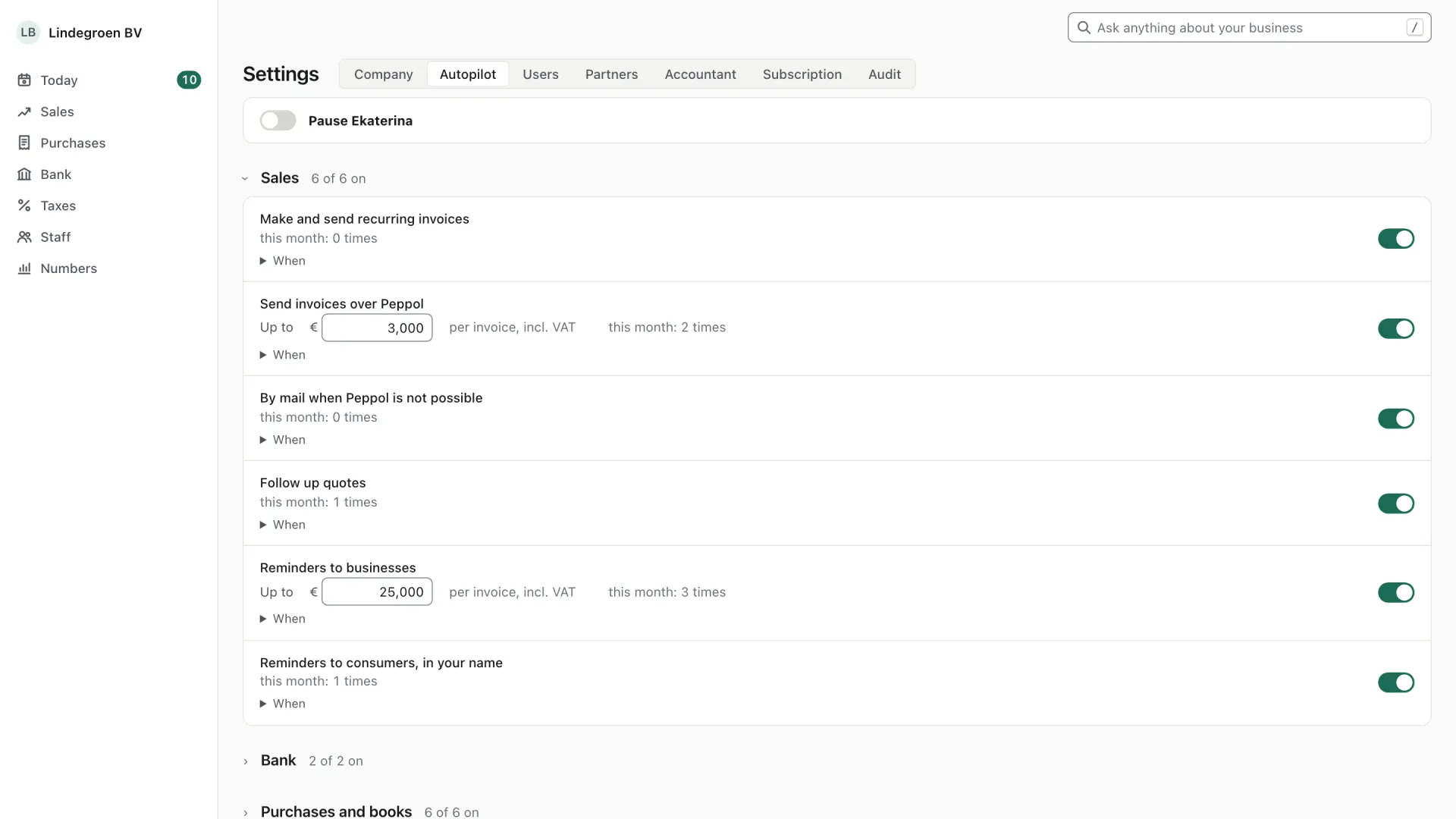Open the Today calendar icon in sidebar

click(24, 80)
